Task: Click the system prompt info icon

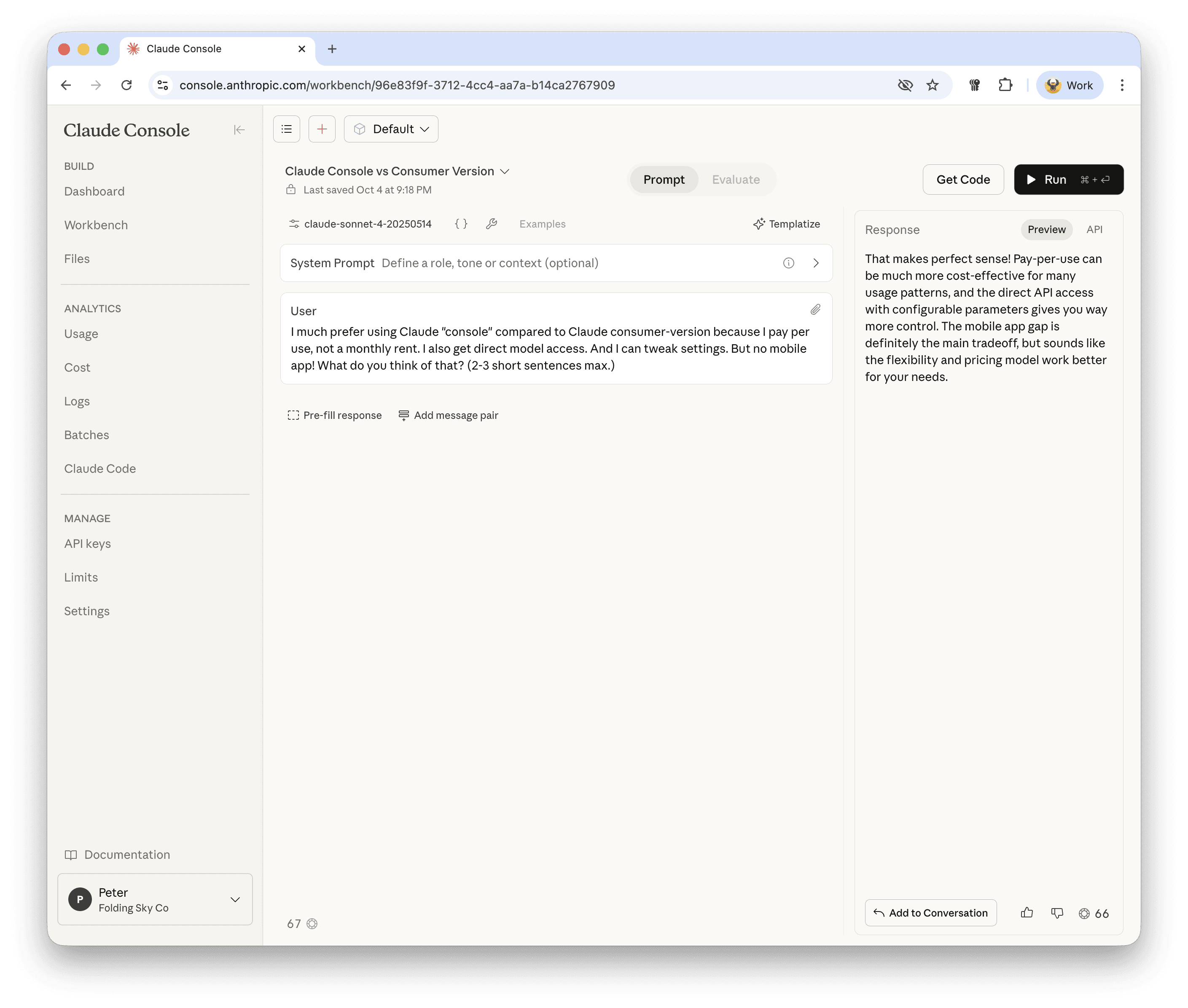Action: point(788,263)
